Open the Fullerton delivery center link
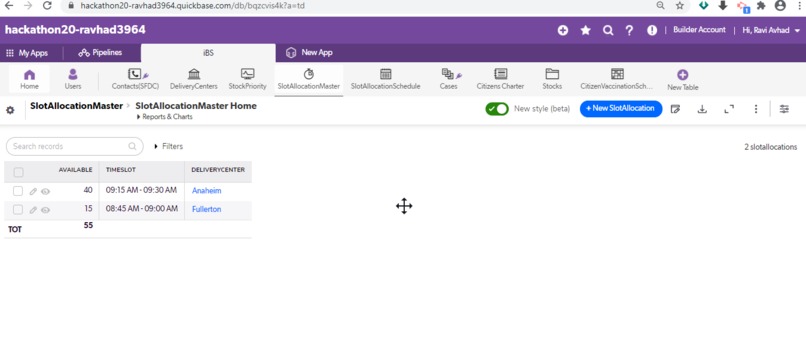This screenshot has height=364, width=806. pos(207,209)
